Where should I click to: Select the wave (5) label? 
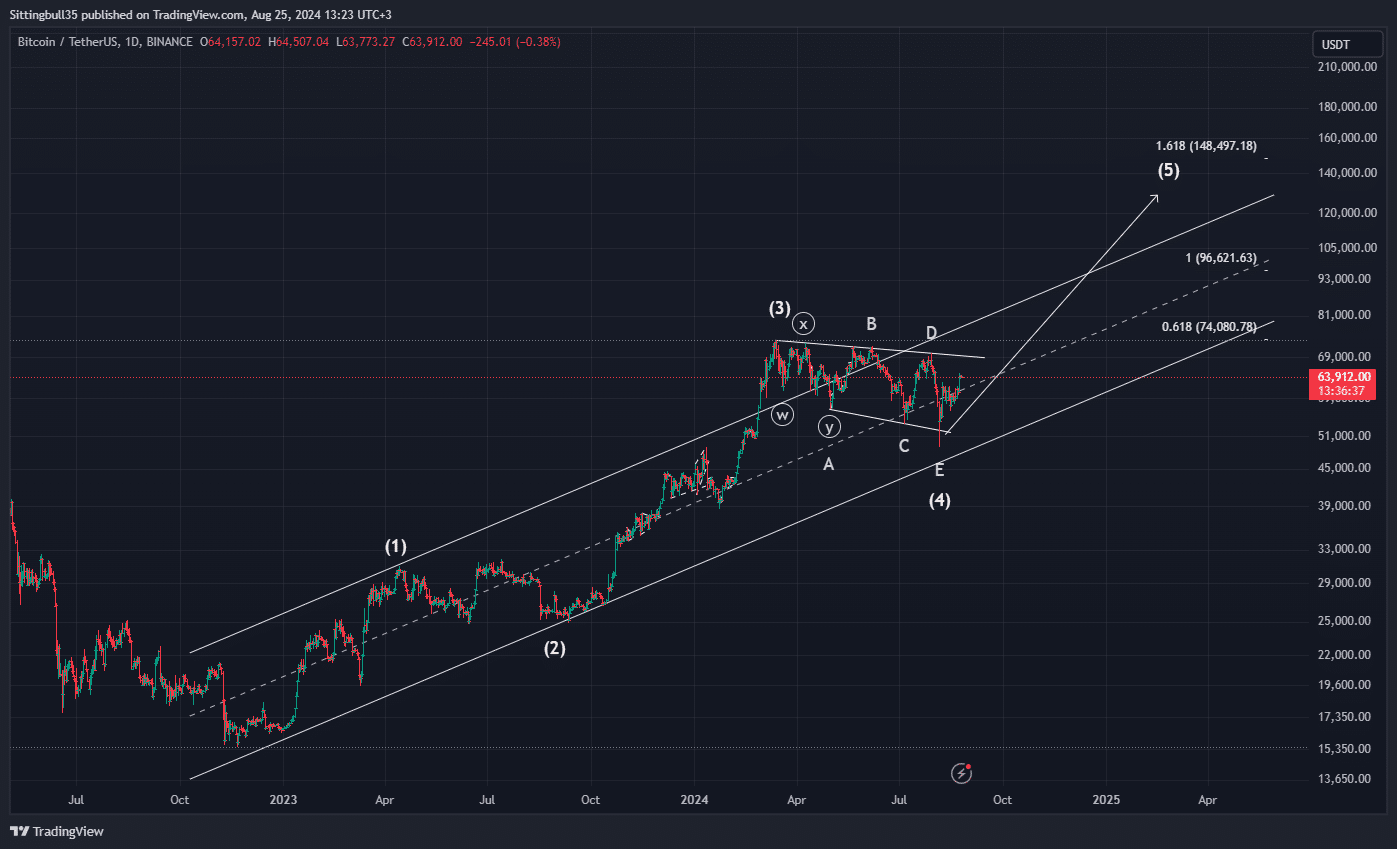(1169, 170)
